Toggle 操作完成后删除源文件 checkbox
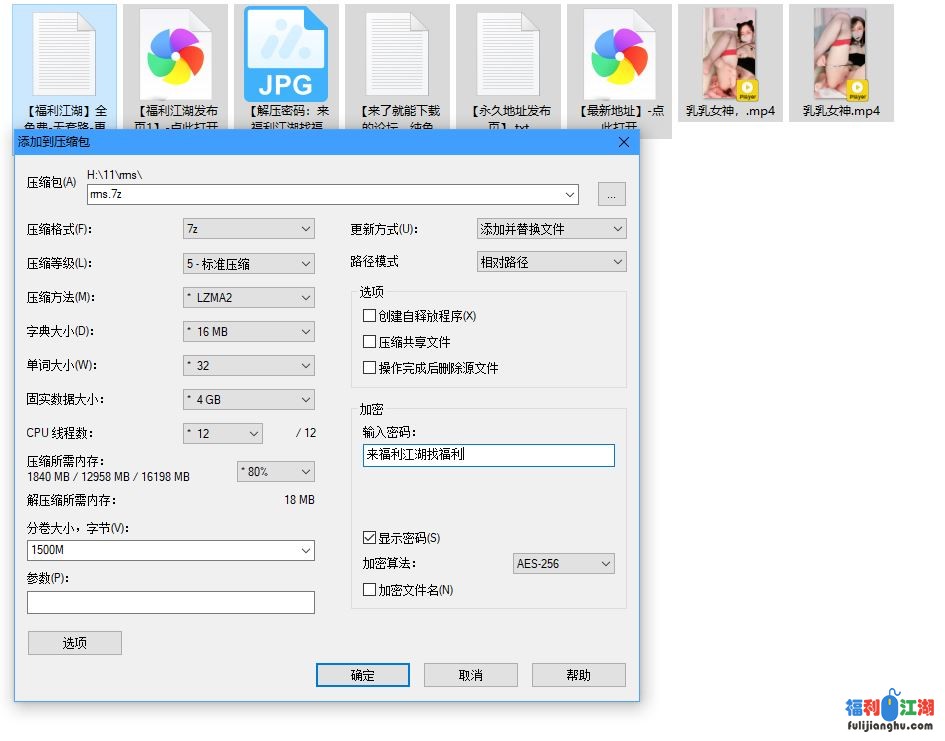 [x=370, y=368]
